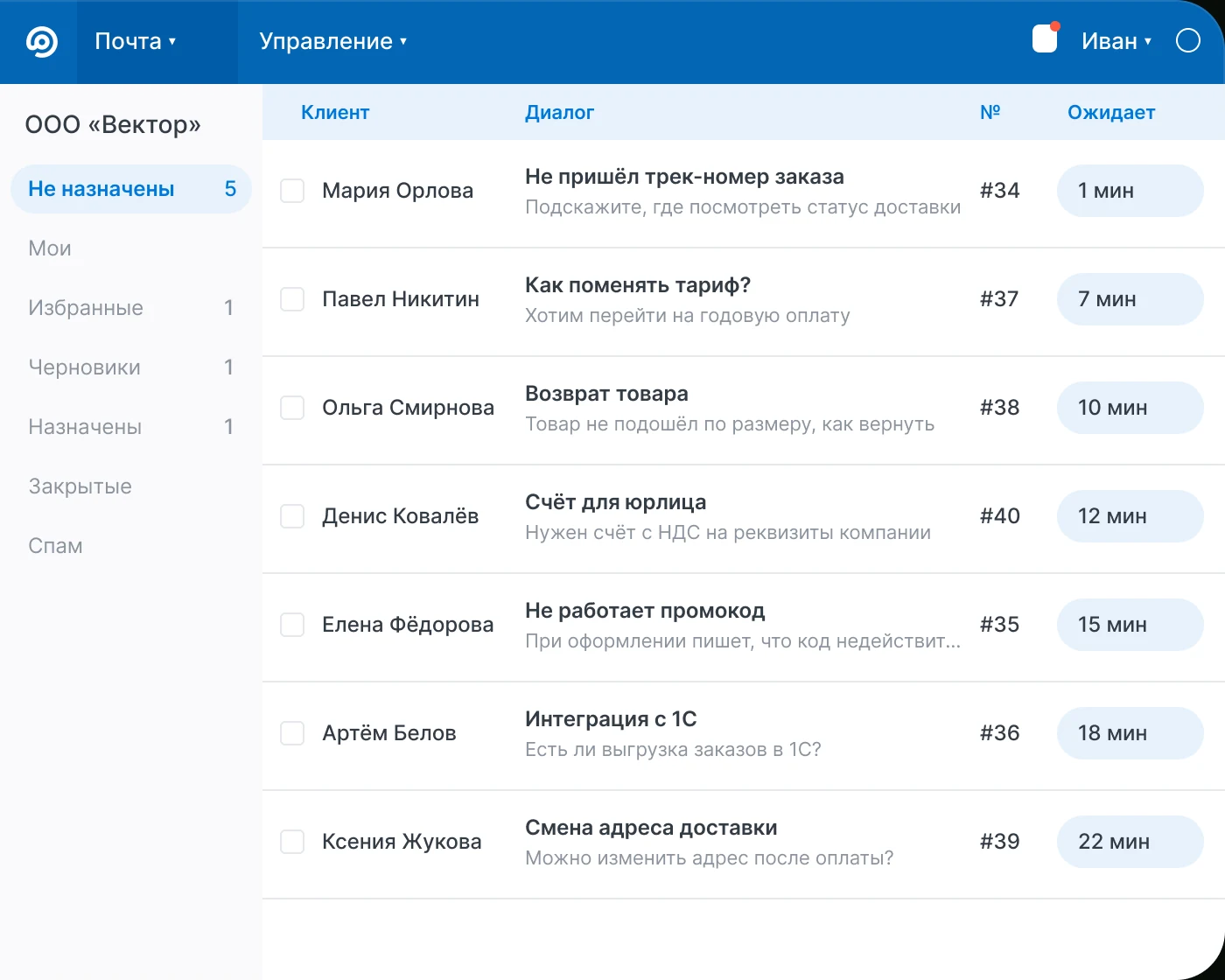This screenshot has width=1225, height=980.
Task: Open dialog Смена адреса доставки
Action: point(651,828)
